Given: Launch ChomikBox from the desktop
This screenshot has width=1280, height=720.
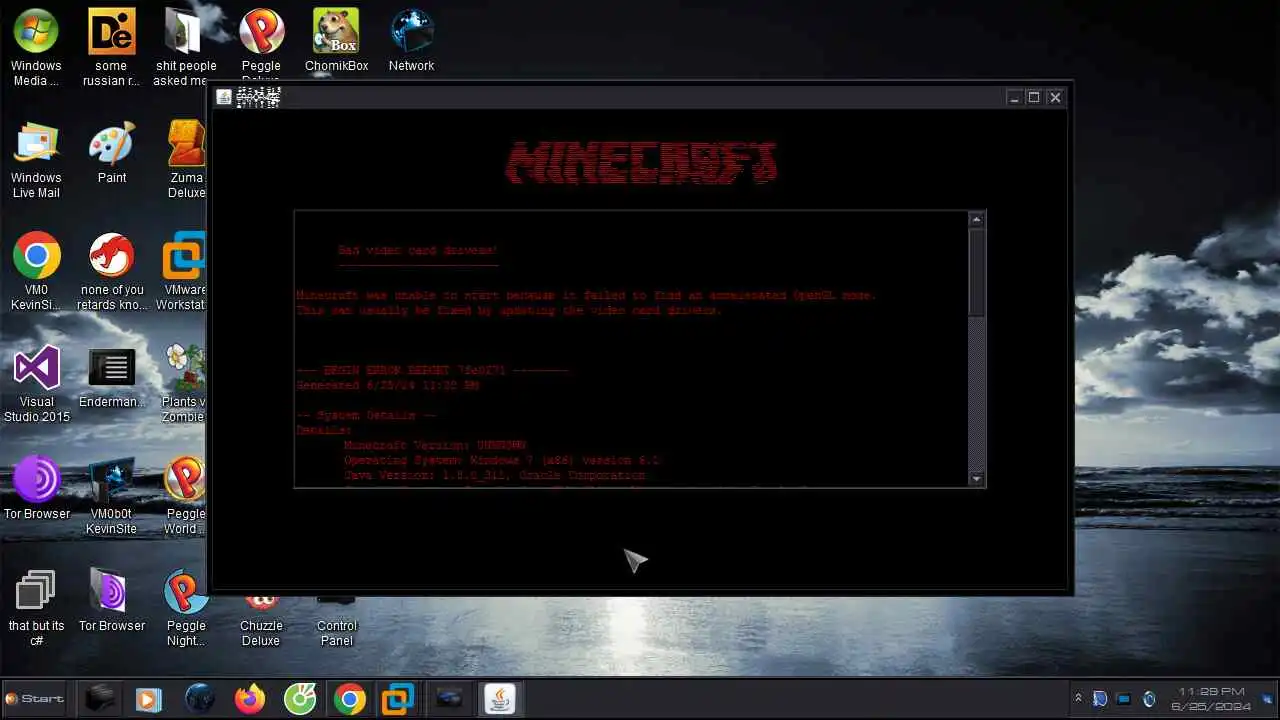Looking at the screenshot, I should (336, 40).
